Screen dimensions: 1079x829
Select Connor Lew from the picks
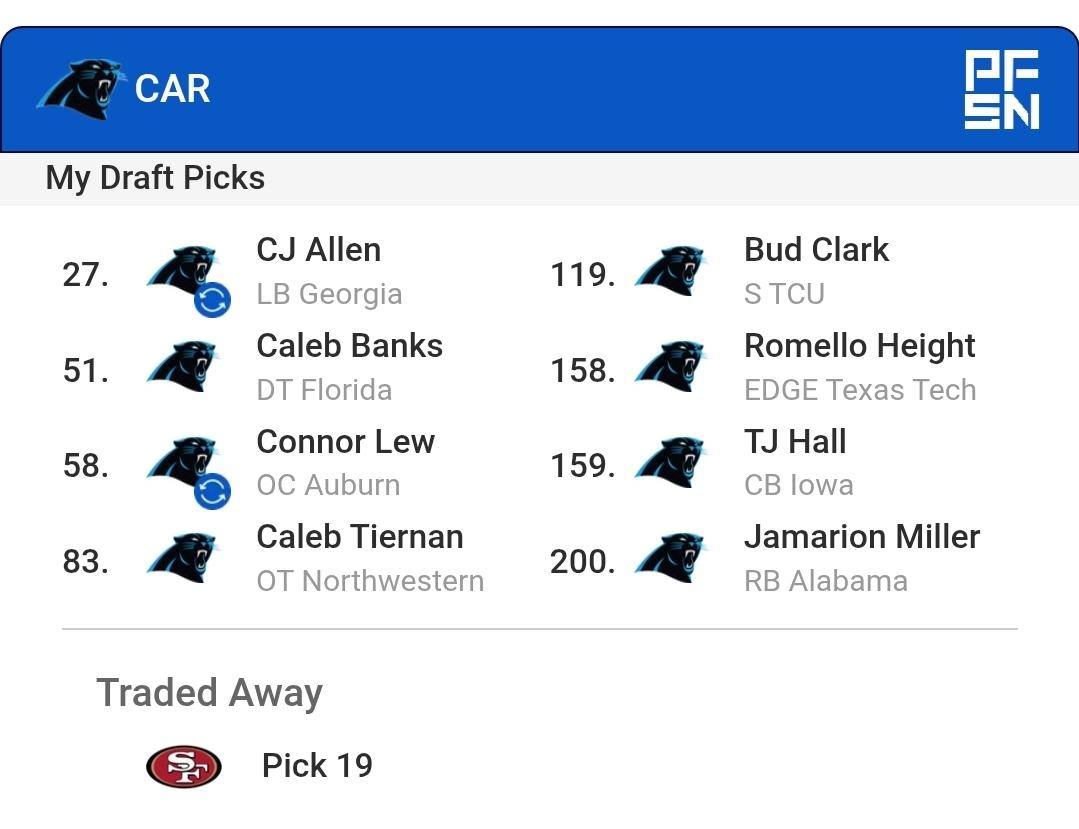click(x=345, y=442)
